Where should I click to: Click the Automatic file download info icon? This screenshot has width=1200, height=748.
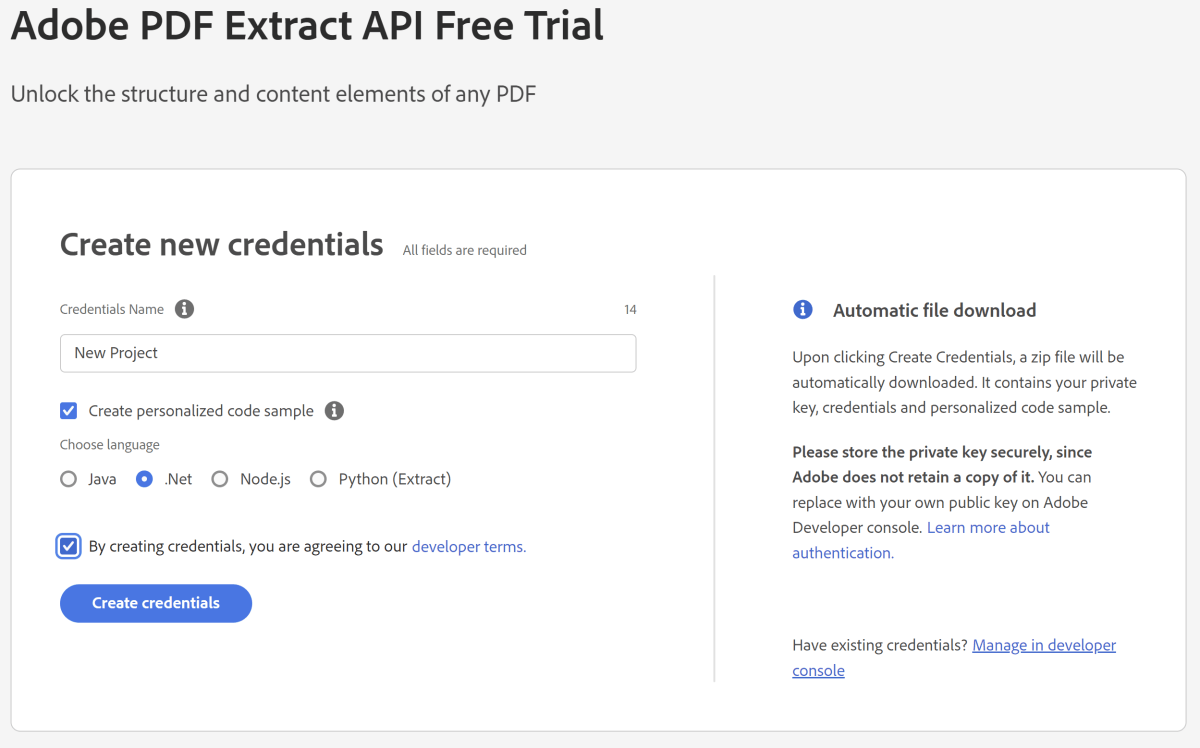(x=803, y=310)
